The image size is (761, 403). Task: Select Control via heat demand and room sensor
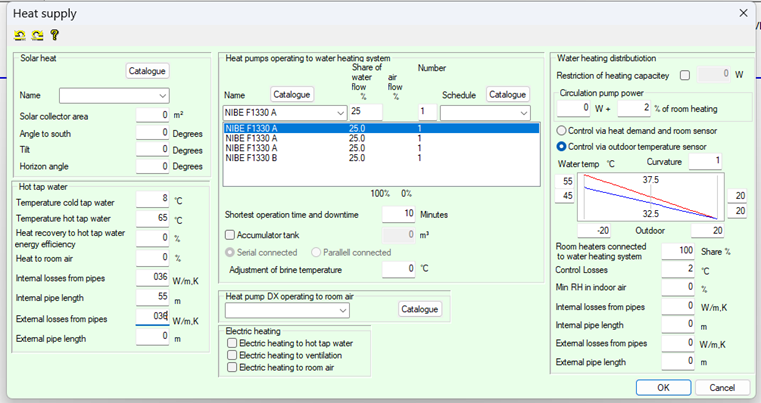click(561, 130)
